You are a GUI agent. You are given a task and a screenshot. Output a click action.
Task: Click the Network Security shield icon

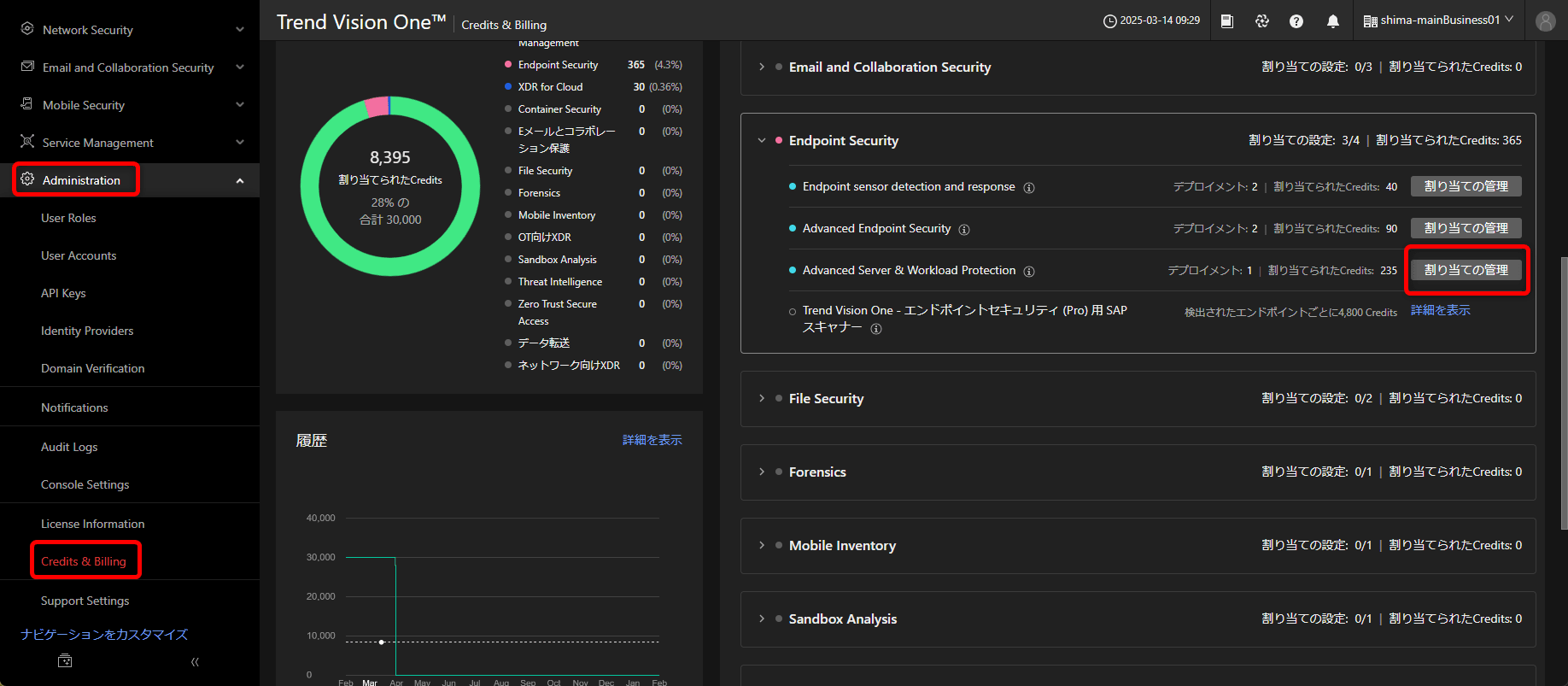[27, 29]
